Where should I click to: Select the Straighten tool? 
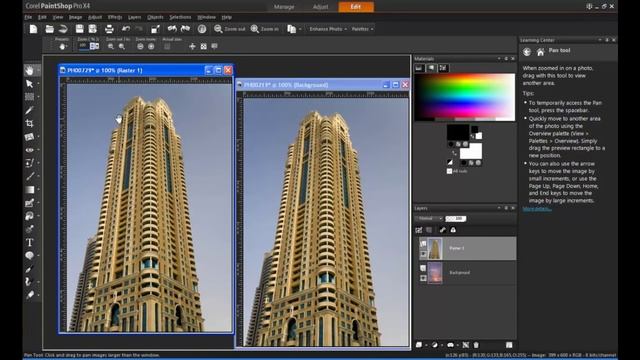[29, 137]
